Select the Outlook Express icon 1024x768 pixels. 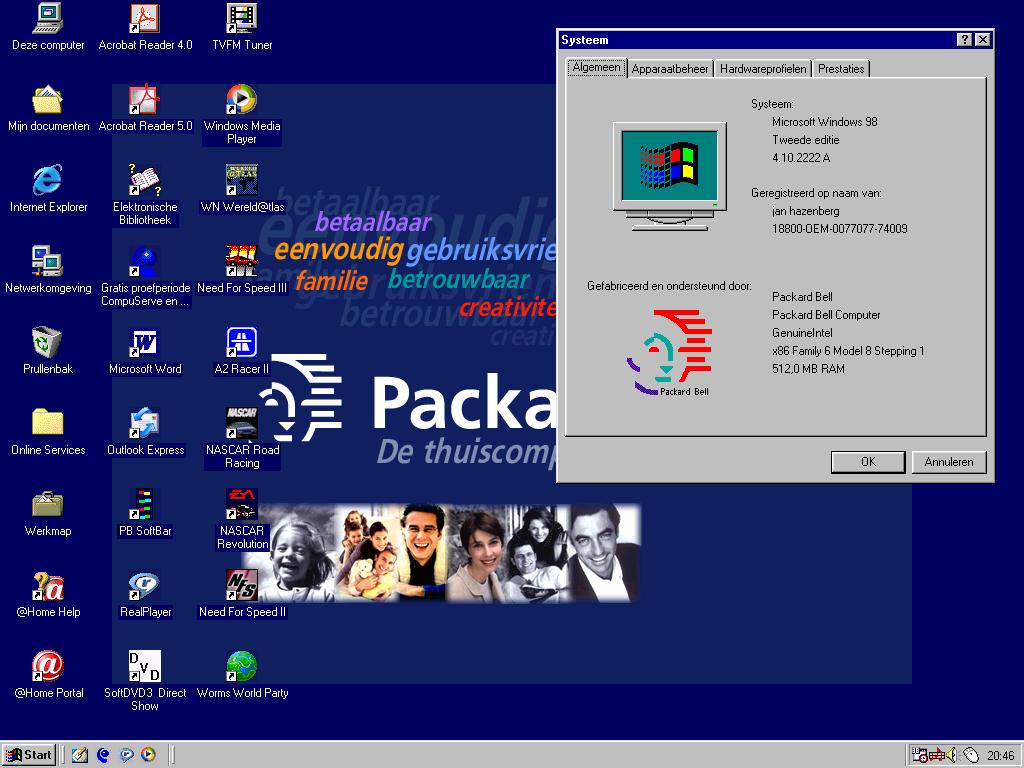(x=145, y=424)
